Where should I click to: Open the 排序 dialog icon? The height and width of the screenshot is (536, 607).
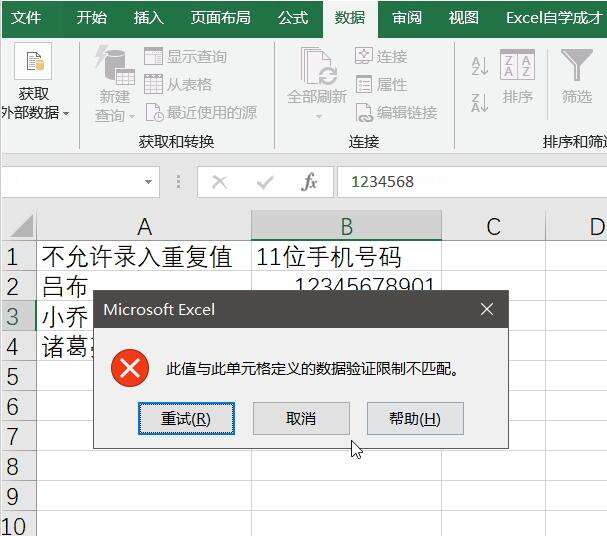tap(517, 65)
